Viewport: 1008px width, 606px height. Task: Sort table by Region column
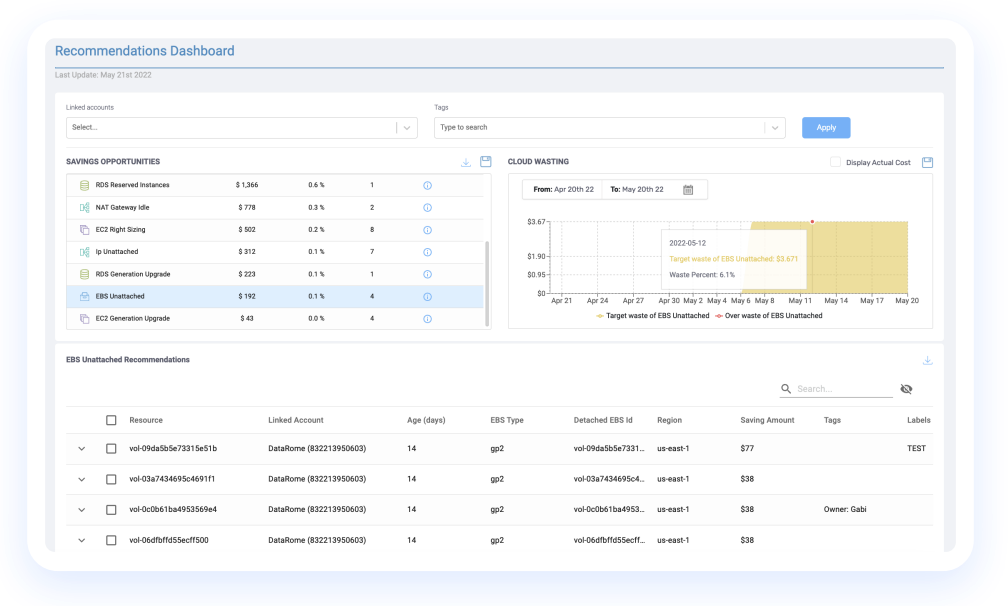coord(669,420)
